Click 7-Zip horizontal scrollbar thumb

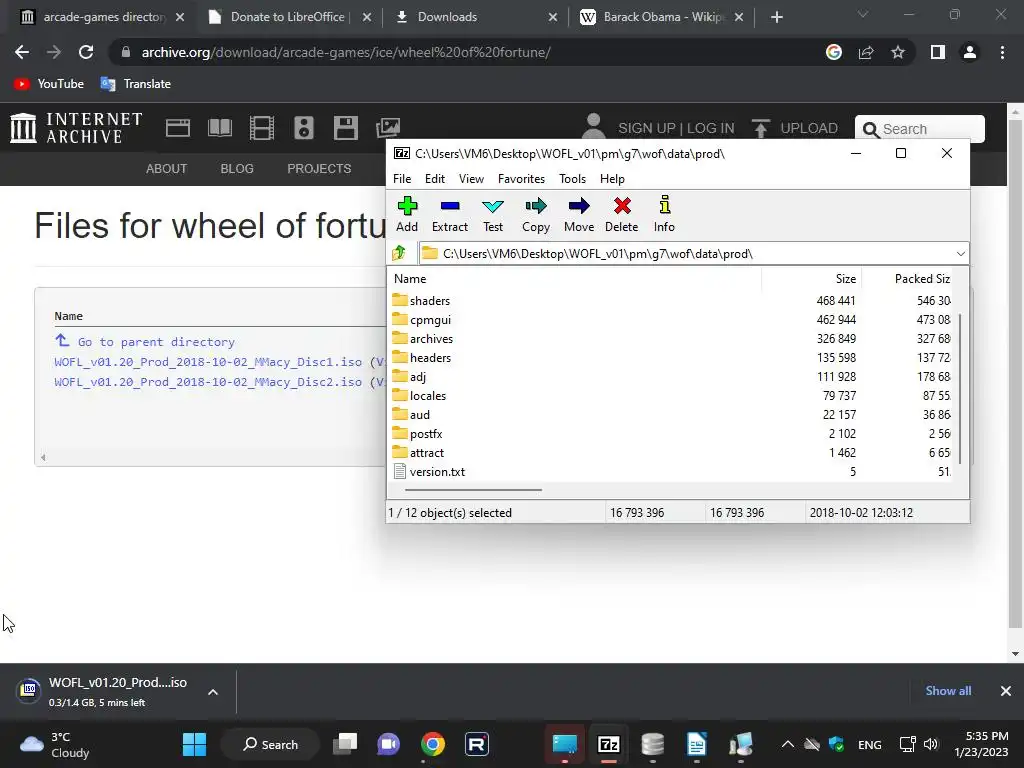[x=473, y=489]
